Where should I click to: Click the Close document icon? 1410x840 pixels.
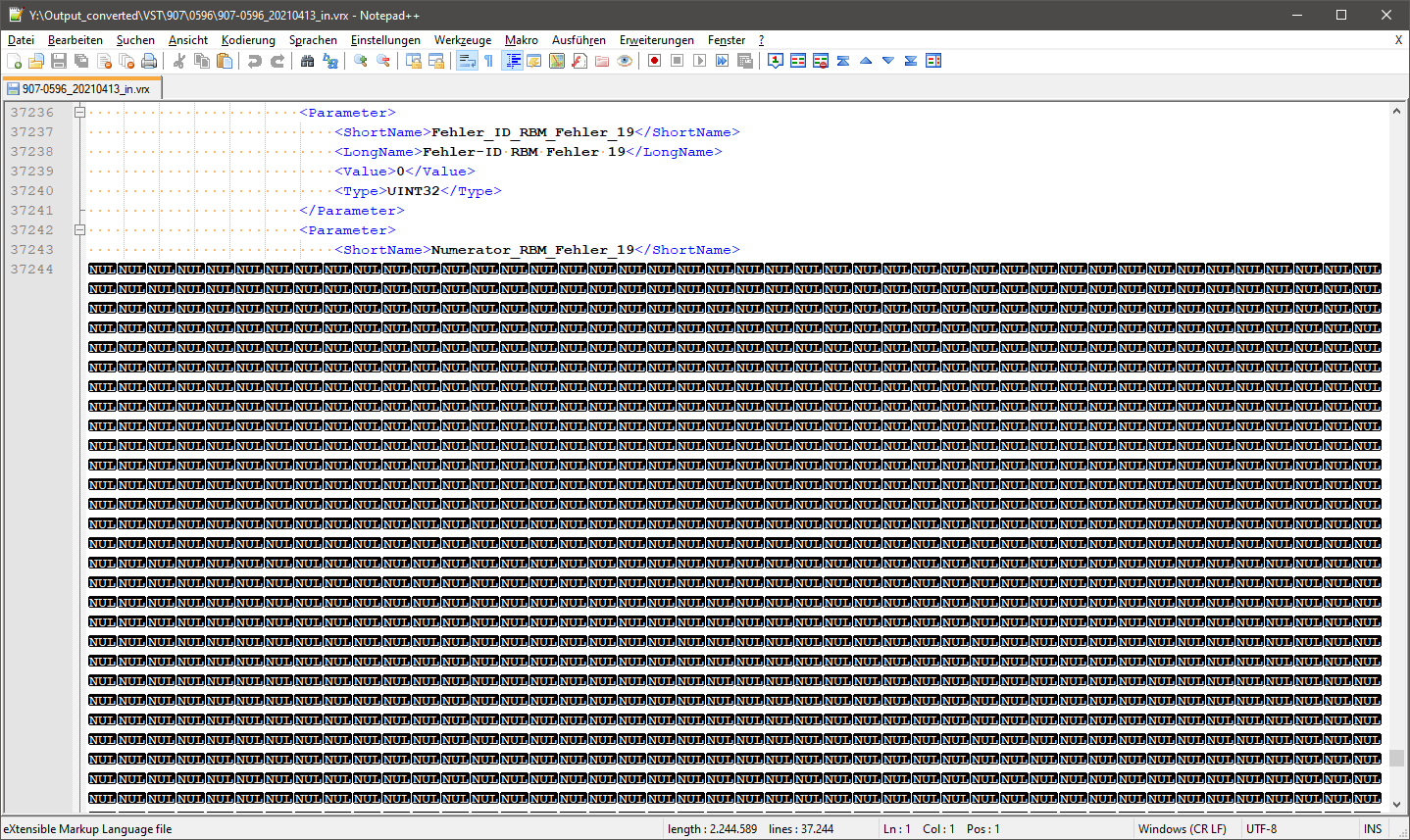(x=104, y=61)
